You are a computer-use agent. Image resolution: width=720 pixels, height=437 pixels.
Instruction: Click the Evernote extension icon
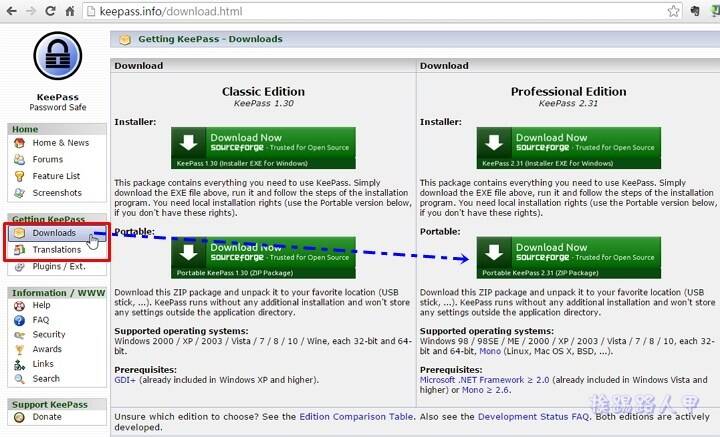pos(695,11)
